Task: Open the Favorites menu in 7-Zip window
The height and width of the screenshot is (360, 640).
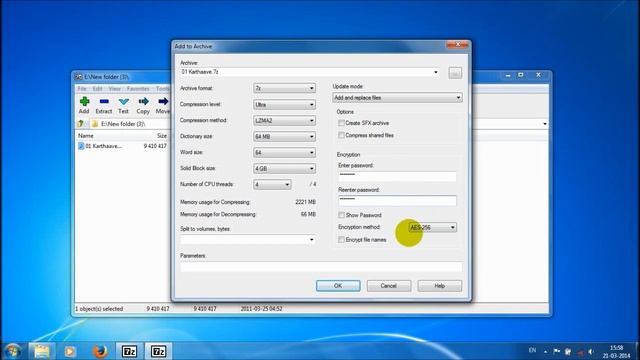Action: [x=138, y=89]
